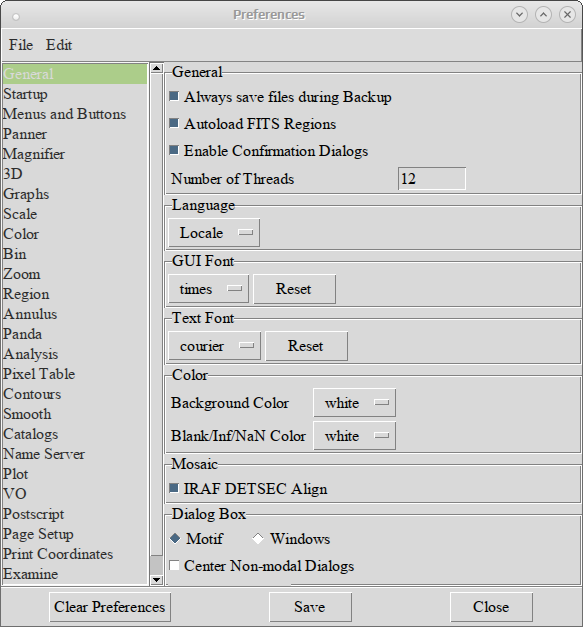Reset the GUI Font

pyautogui.click(x=294, y=289)
